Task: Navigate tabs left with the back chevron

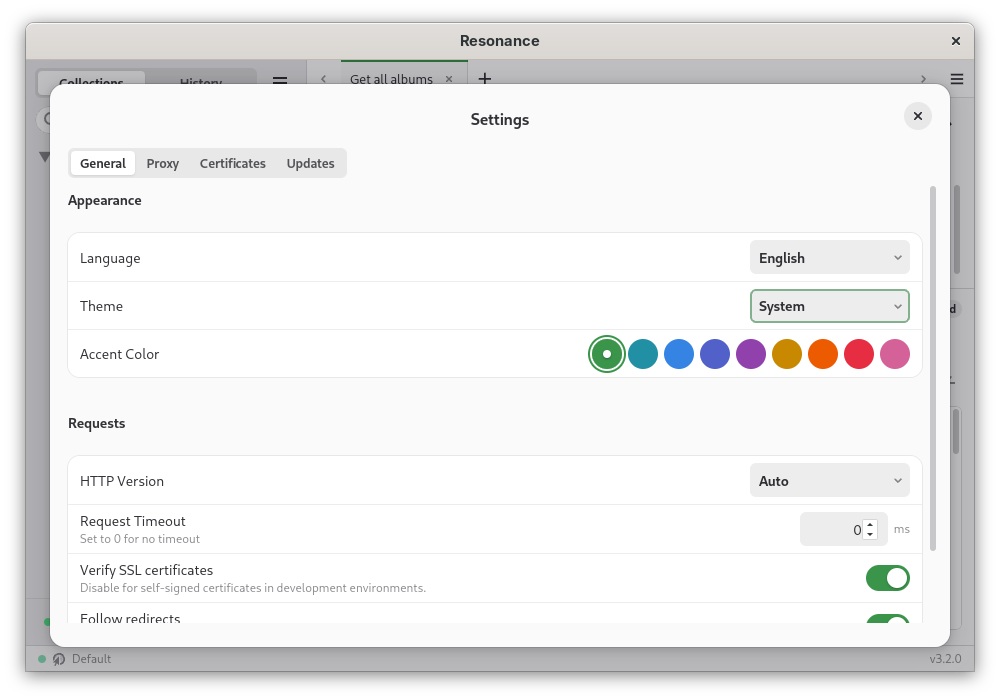Action: pyautogui.click(x=323, y=79)
